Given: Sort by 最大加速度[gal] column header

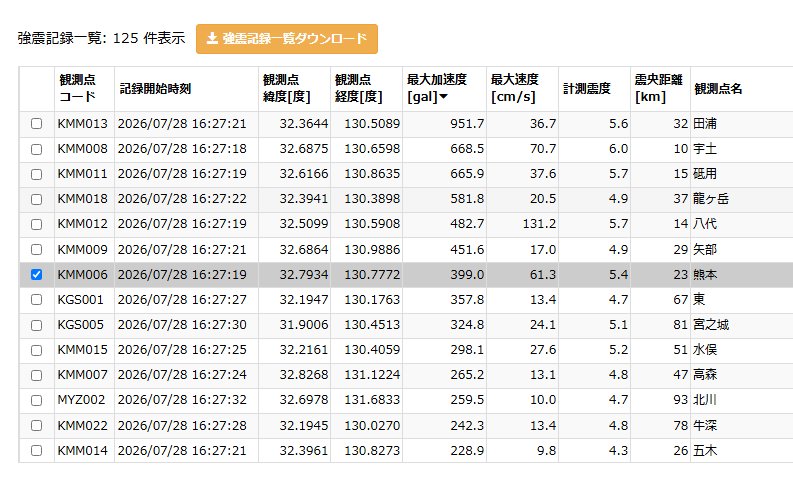Looking at the screenshot, I should (444, 88).
